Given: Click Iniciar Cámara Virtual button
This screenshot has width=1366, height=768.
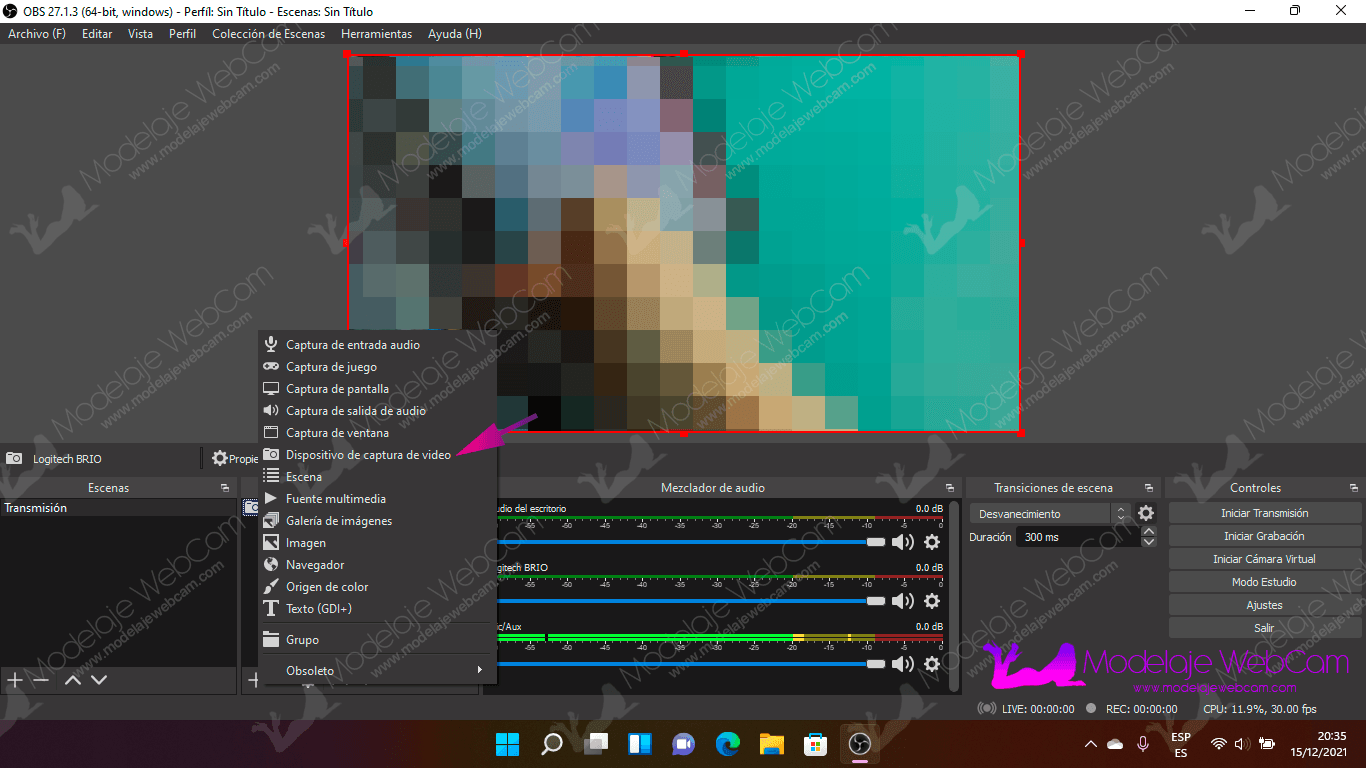Looking at the screenshot, I should coord(1264,559).
